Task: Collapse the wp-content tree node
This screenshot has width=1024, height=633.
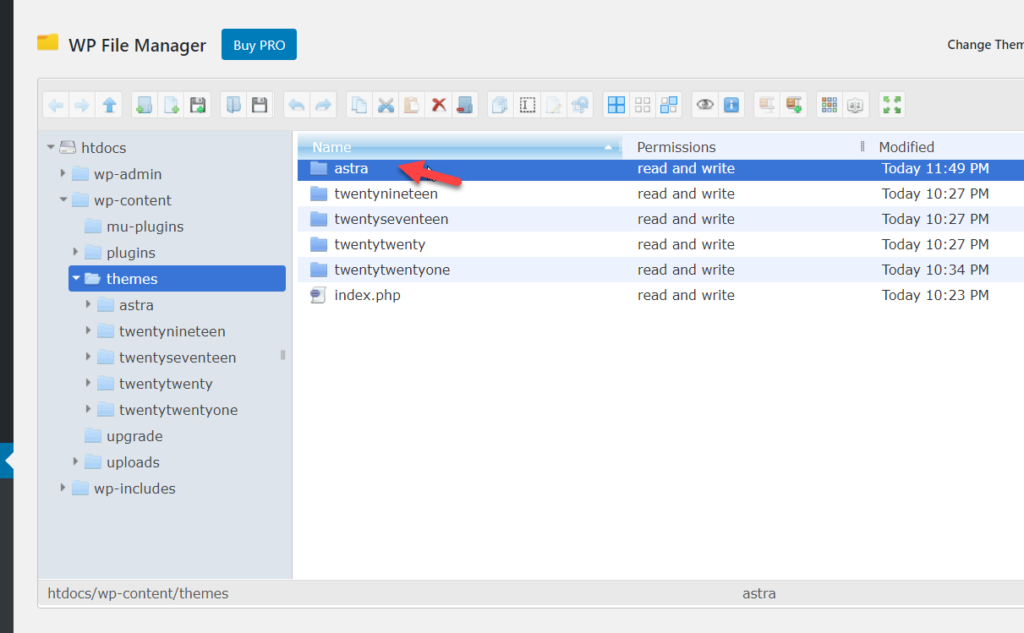Action: (x=63, y=200)
